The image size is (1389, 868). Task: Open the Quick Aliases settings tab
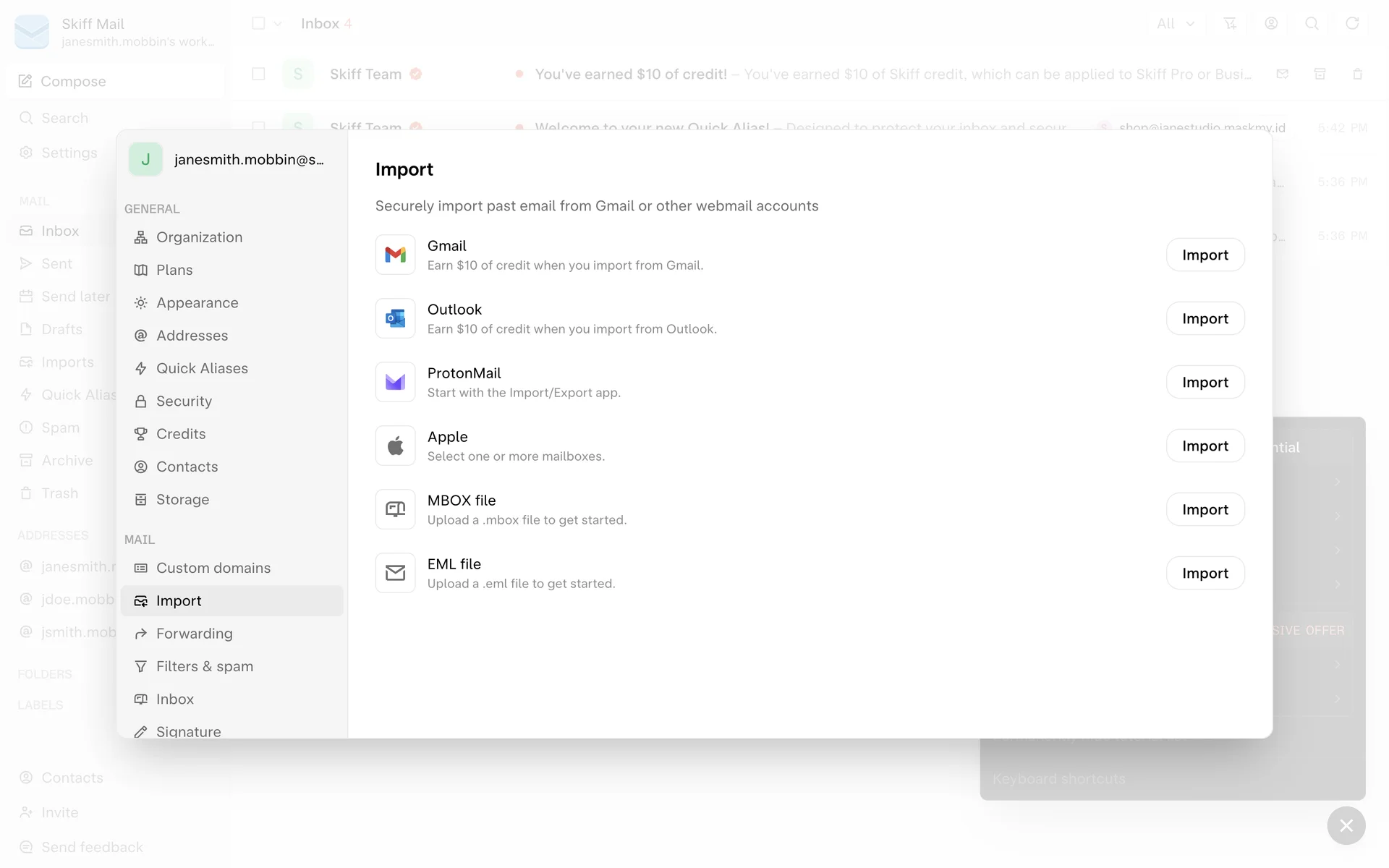click(202, 368)
